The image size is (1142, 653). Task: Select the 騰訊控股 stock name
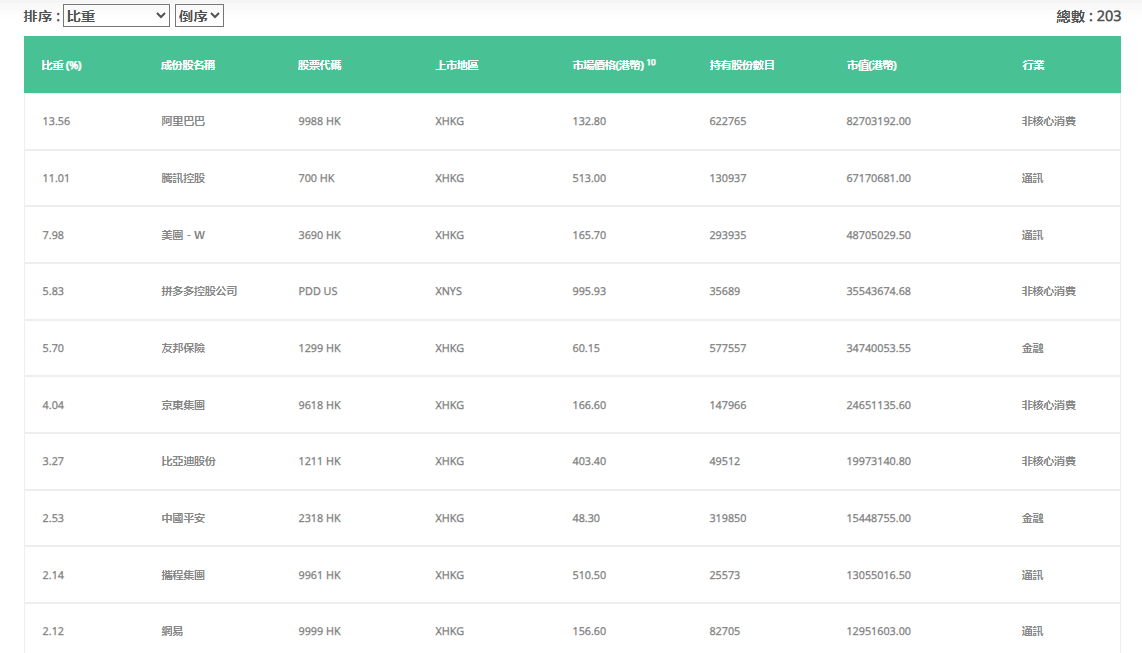click(183, 178)
